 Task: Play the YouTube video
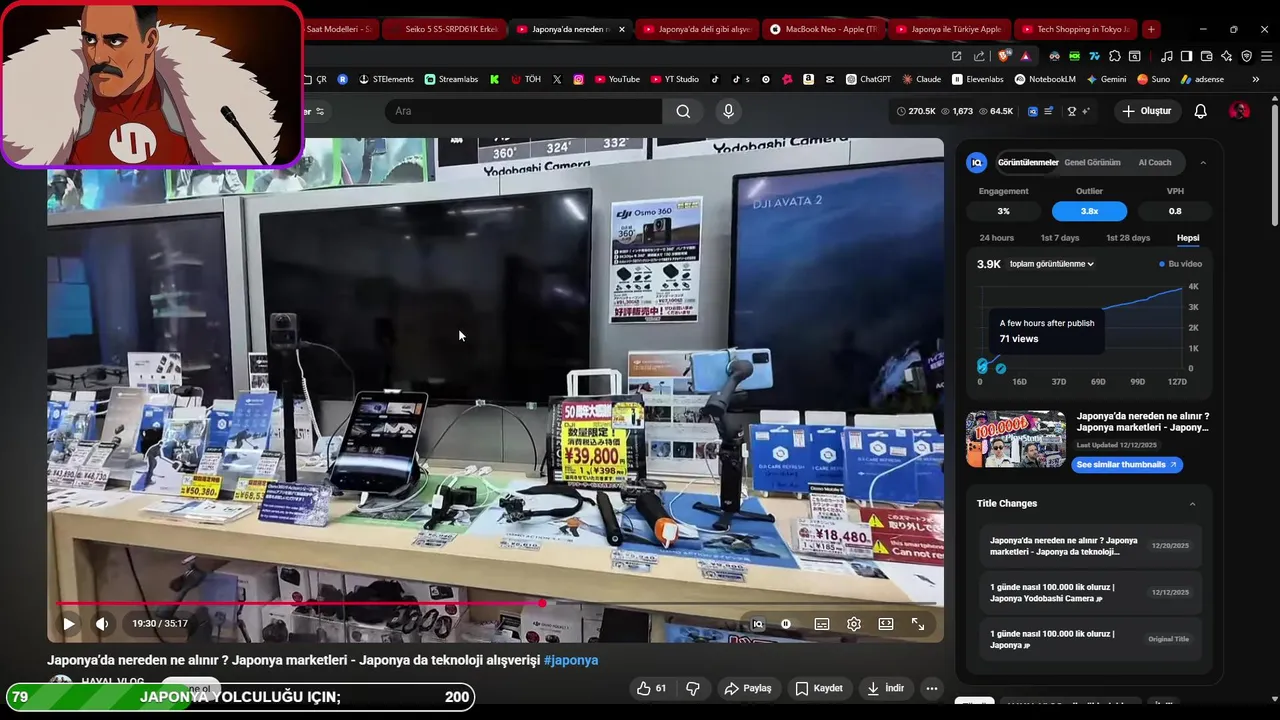pyautogui.click(x=69, y=624)
